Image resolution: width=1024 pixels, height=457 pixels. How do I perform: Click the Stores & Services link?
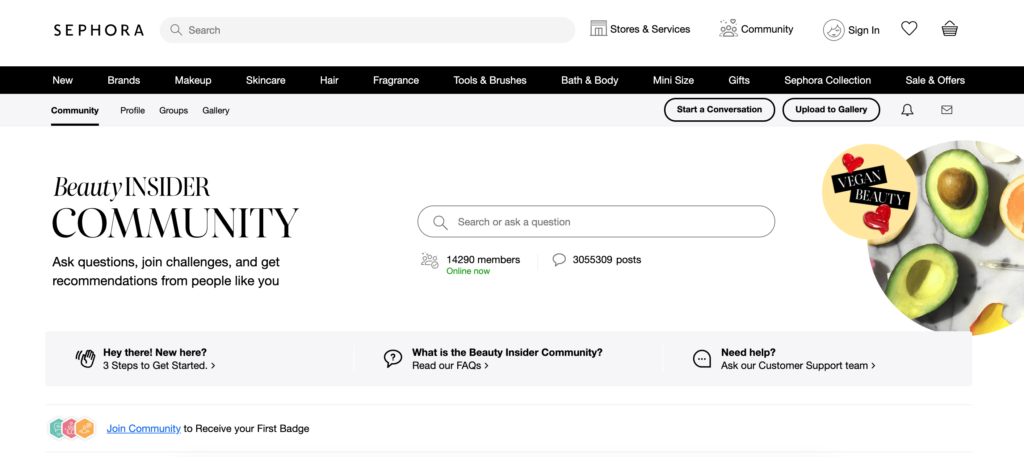tap(650, 29)
